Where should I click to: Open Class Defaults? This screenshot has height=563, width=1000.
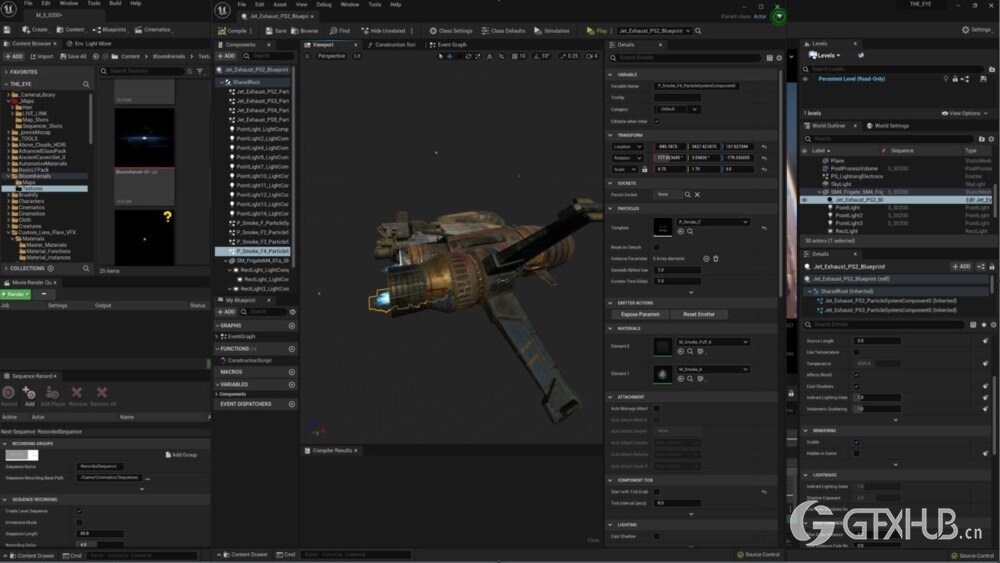[x=503, y=31]
